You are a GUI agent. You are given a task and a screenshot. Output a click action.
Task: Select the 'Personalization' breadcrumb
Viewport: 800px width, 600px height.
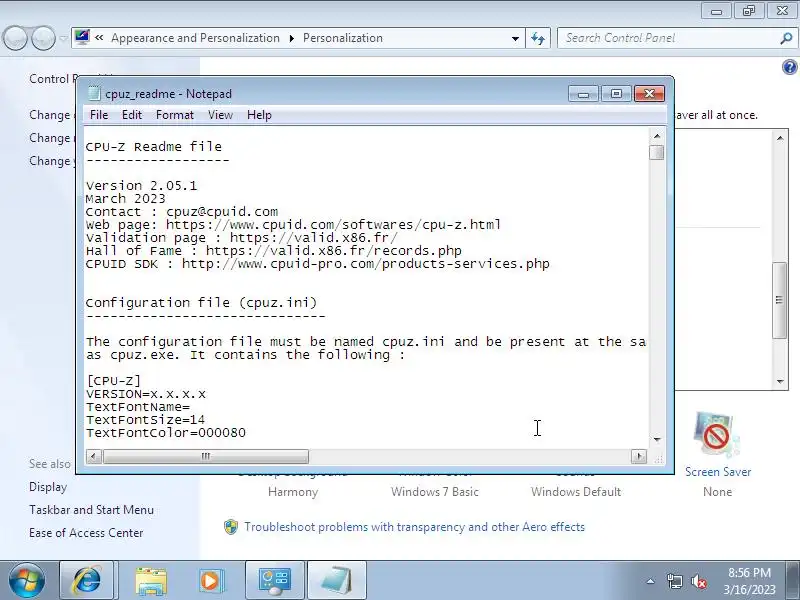[343, 38]
